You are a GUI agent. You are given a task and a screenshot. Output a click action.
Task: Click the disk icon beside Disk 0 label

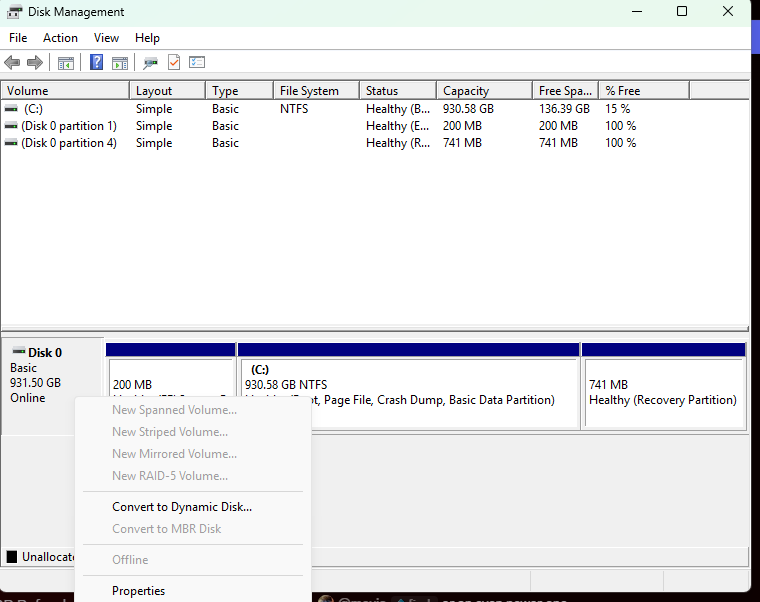point(19,351)
